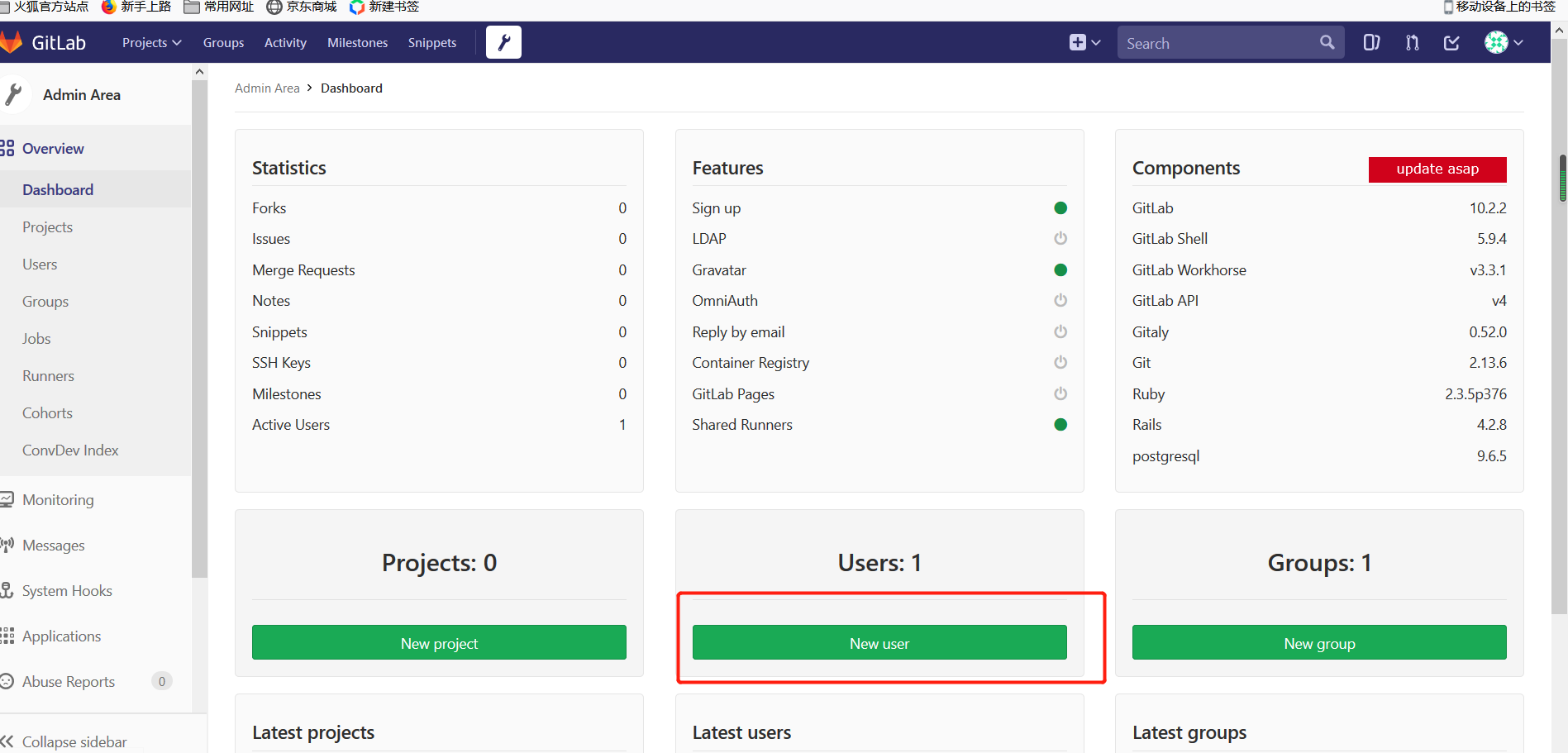Viewport: 1568px width, 753px height.
Task: Click the GitLab version 10.2.2
Action: click(x=1488, y=208)
